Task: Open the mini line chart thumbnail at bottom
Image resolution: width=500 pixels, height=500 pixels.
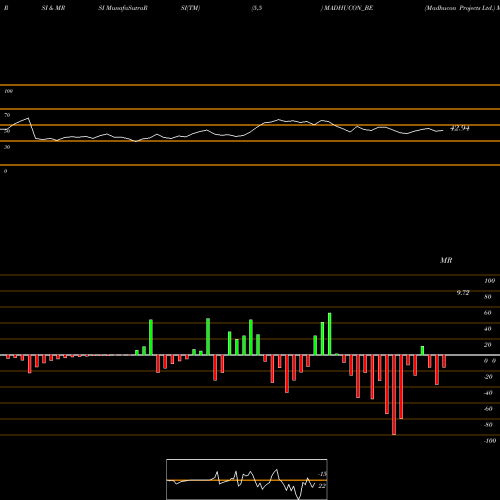Action: (247, 479)
